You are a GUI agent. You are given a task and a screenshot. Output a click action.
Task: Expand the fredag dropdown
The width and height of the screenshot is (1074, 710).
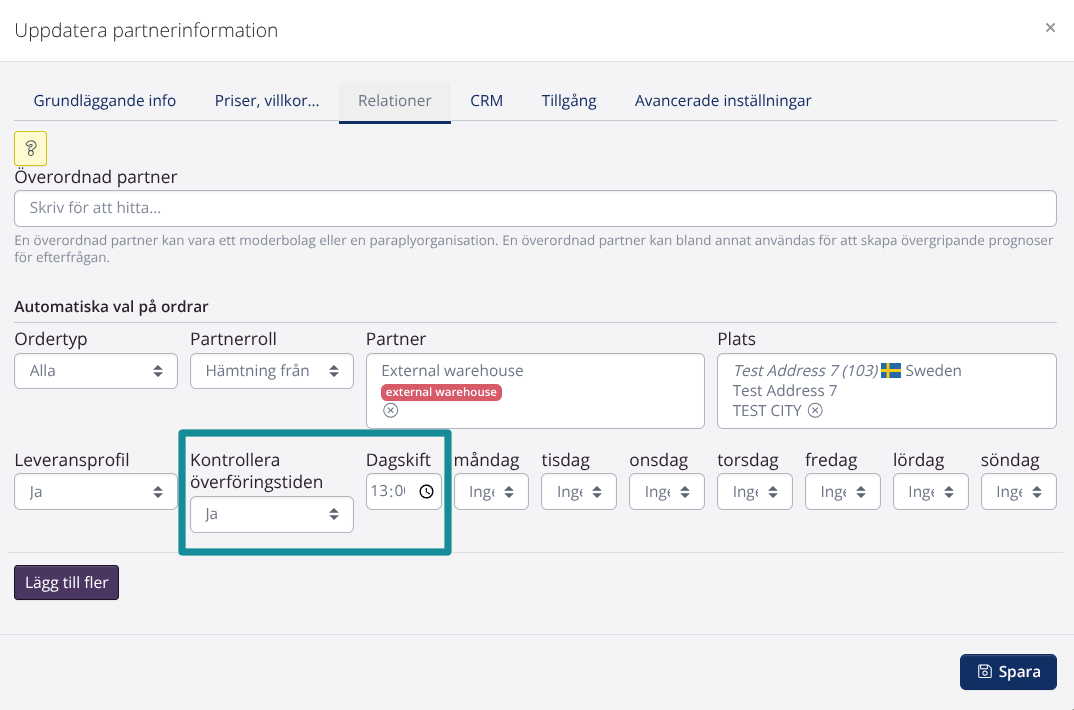point(842,492)
